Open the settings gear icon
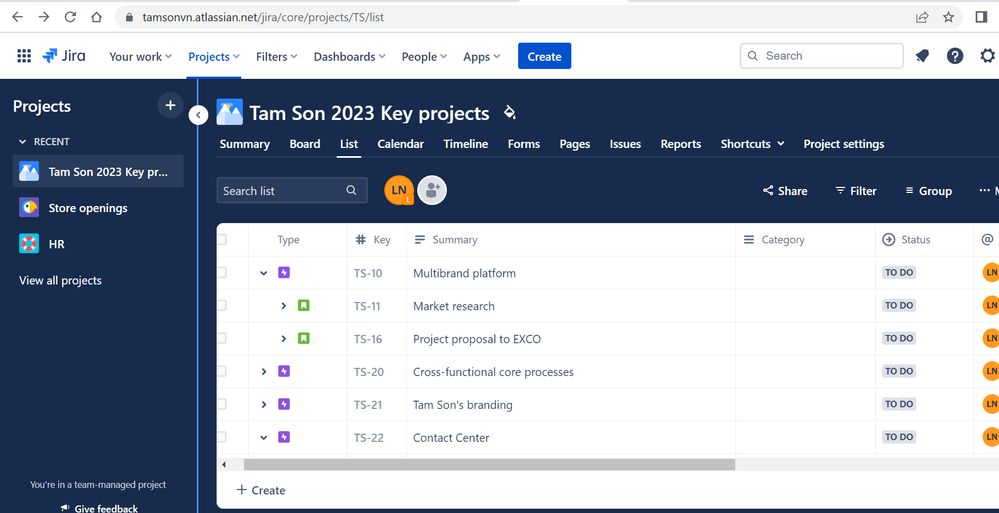This screenshot has height=513, width=999. click(x=987, y=56)
